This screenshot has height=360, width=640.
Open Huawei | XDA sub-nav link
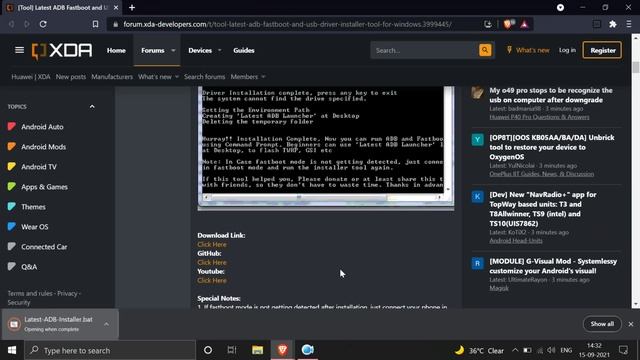31,77
